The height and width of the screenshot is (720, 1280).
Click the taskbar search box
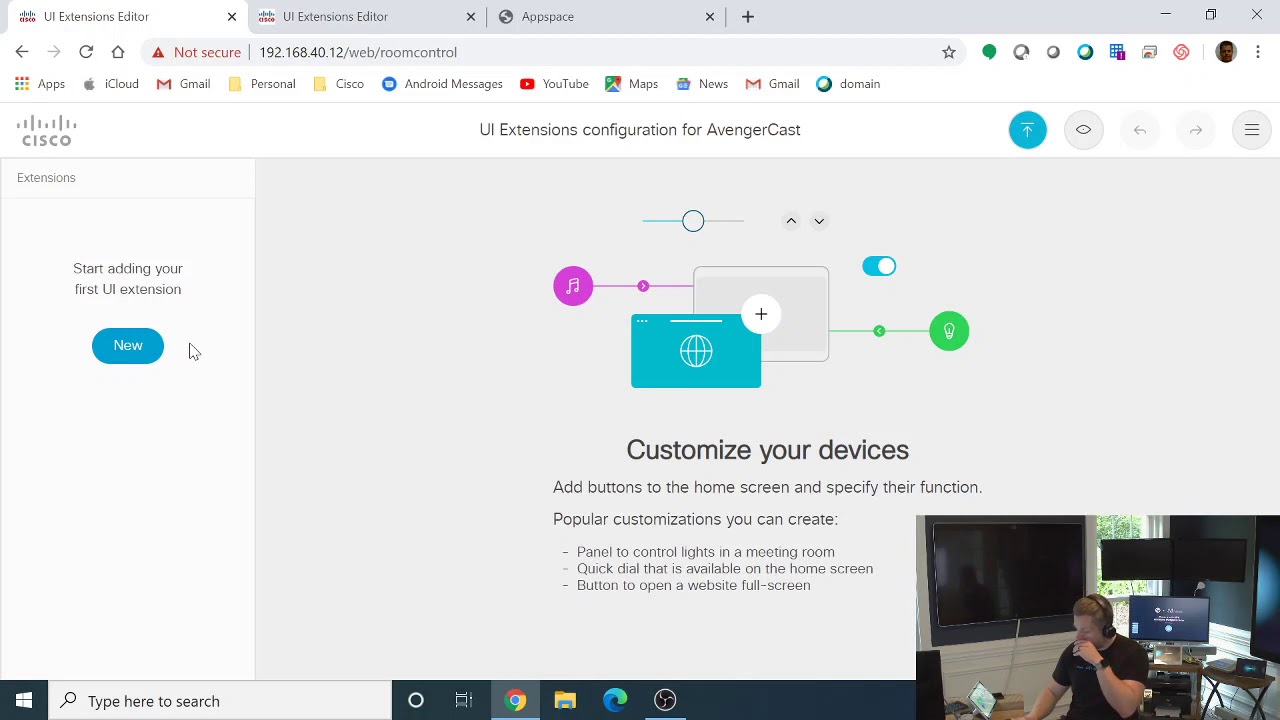[220, 701]
